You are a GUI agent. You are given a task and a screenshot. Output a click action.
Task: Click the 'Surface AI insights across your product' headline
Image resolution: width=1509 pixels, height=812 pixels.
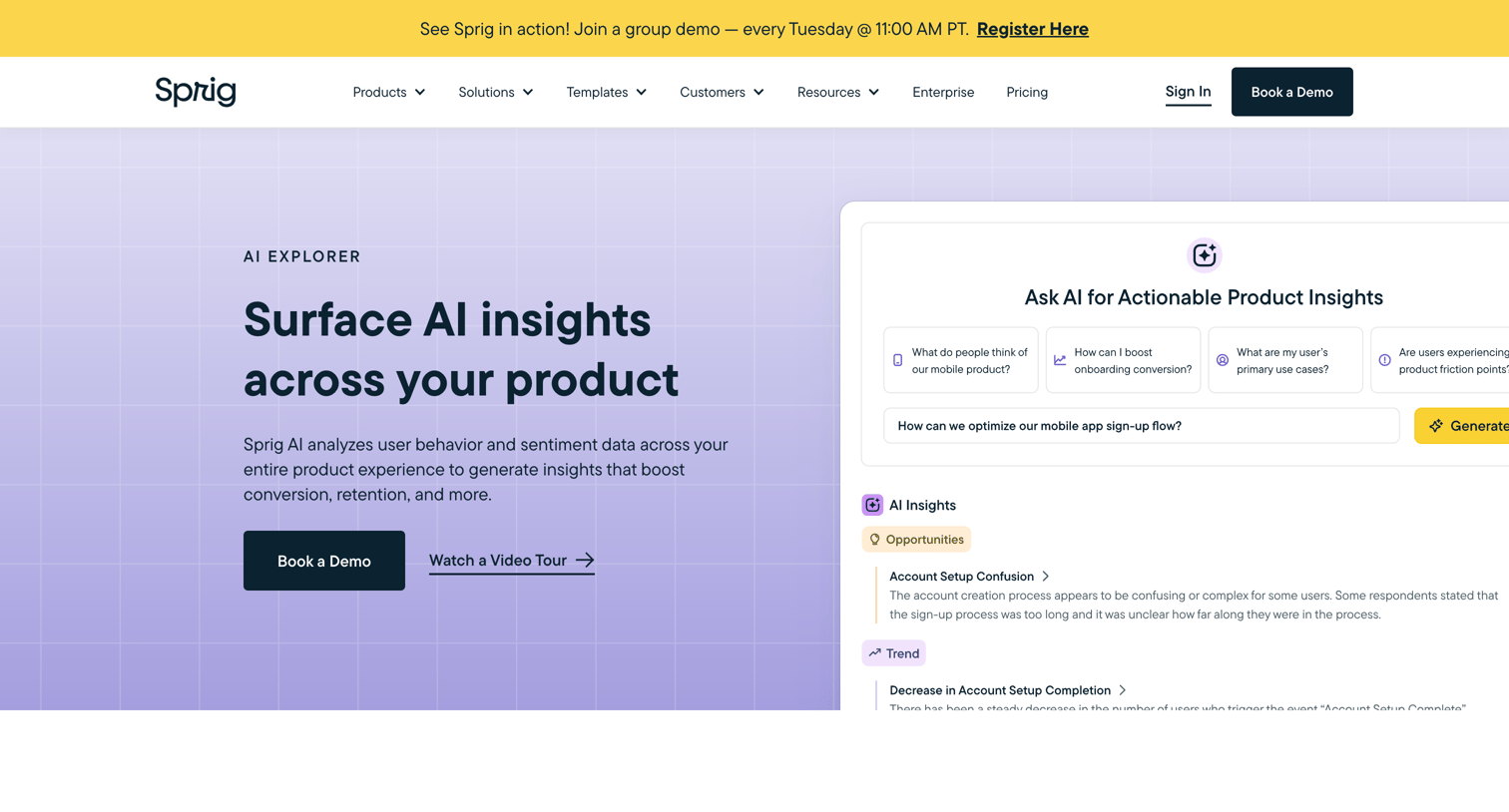coord(461,349)
